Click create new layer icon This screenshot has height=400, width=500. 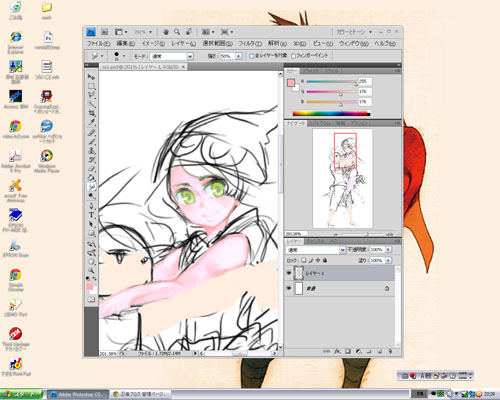click(380, 351)
